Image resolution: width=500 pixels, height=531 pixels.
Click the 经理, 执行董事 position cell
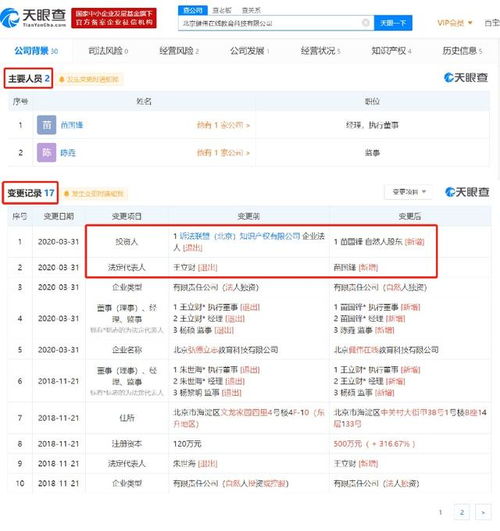click(x=372, y=125)
